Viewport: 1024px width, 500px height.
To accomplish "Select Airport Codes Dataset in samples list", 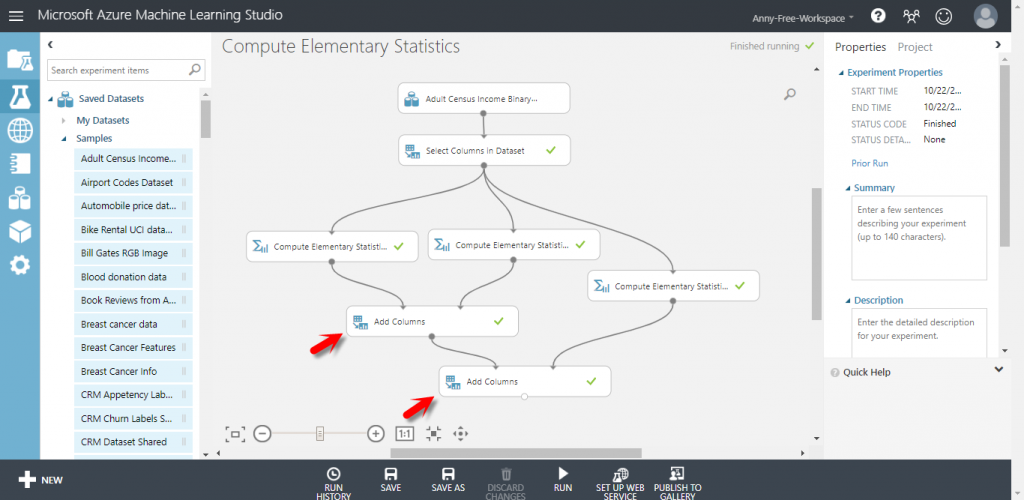I will coord(133,183).
